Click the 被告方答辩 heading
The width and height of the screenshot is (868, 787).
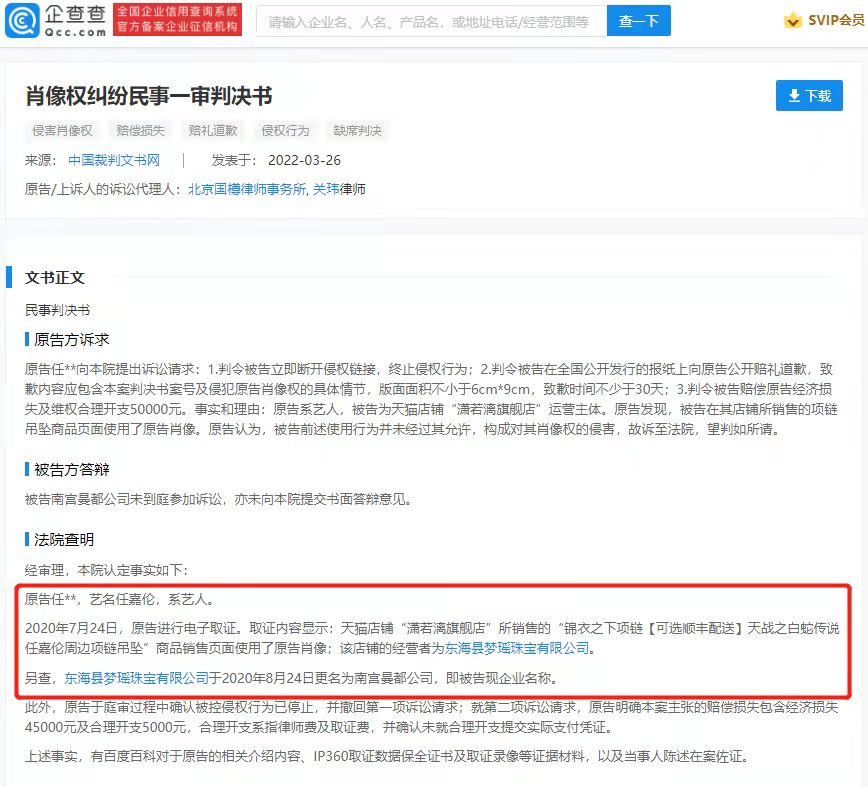pos(71,470)
